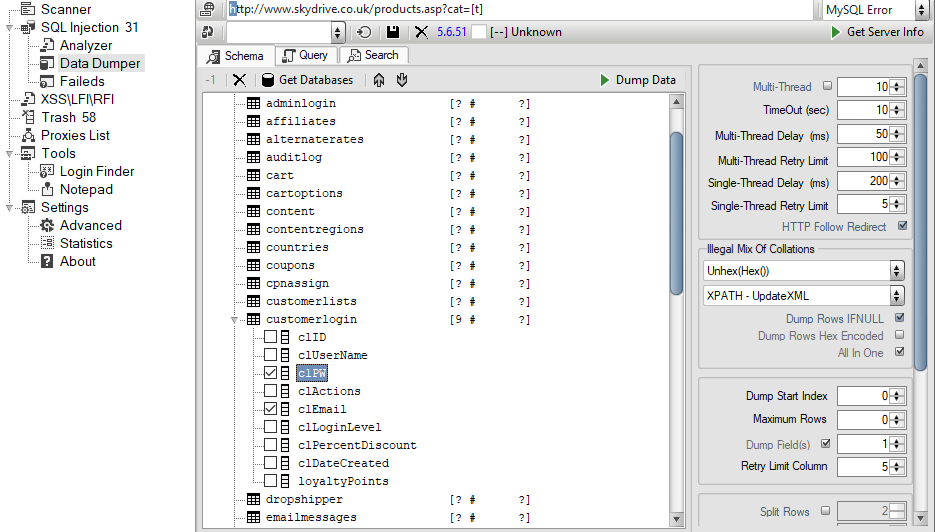Click the Login Finder icon
The width and height of the screenshot is (935, 532).
pos(47,171)
